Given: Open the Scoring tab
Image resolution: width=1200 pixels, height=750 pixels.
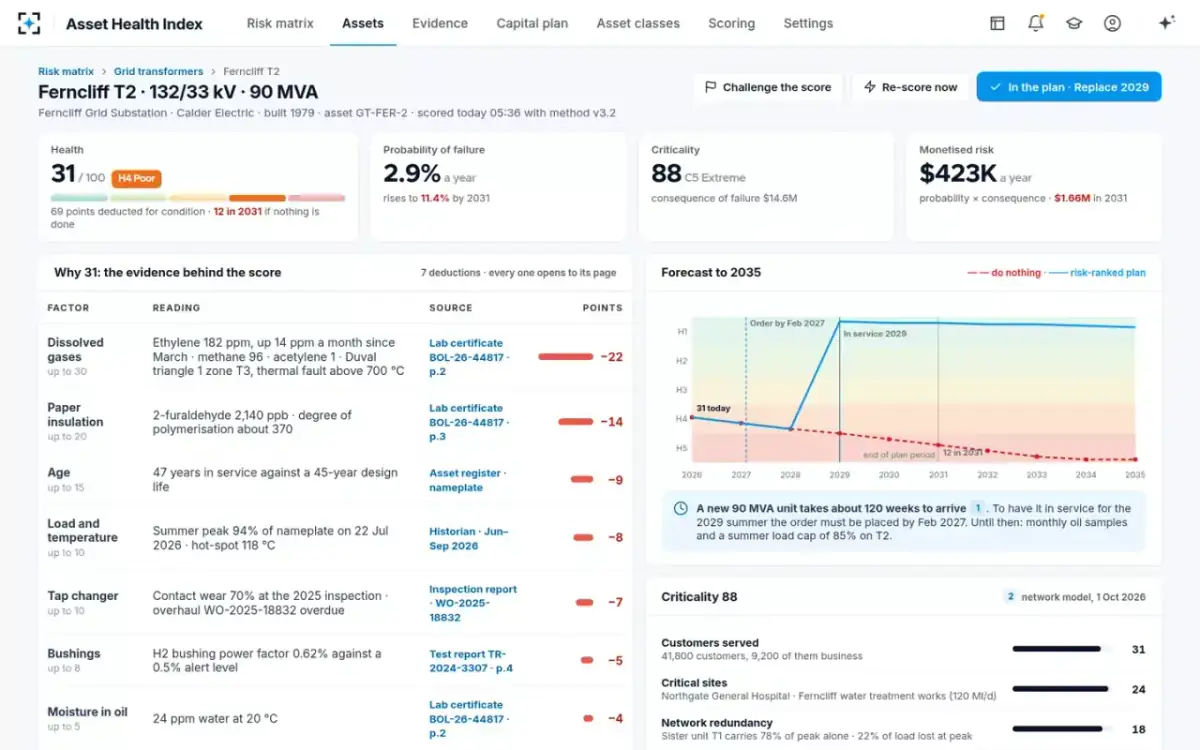Looking at the screenshot, I should 731,23.
